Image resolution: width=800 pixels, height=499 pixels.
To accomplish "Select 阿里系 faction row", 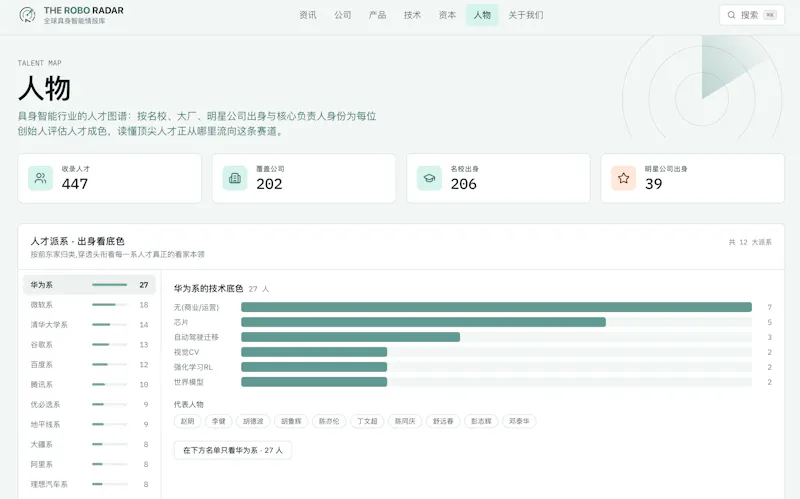I will click(x=89, y=464).
